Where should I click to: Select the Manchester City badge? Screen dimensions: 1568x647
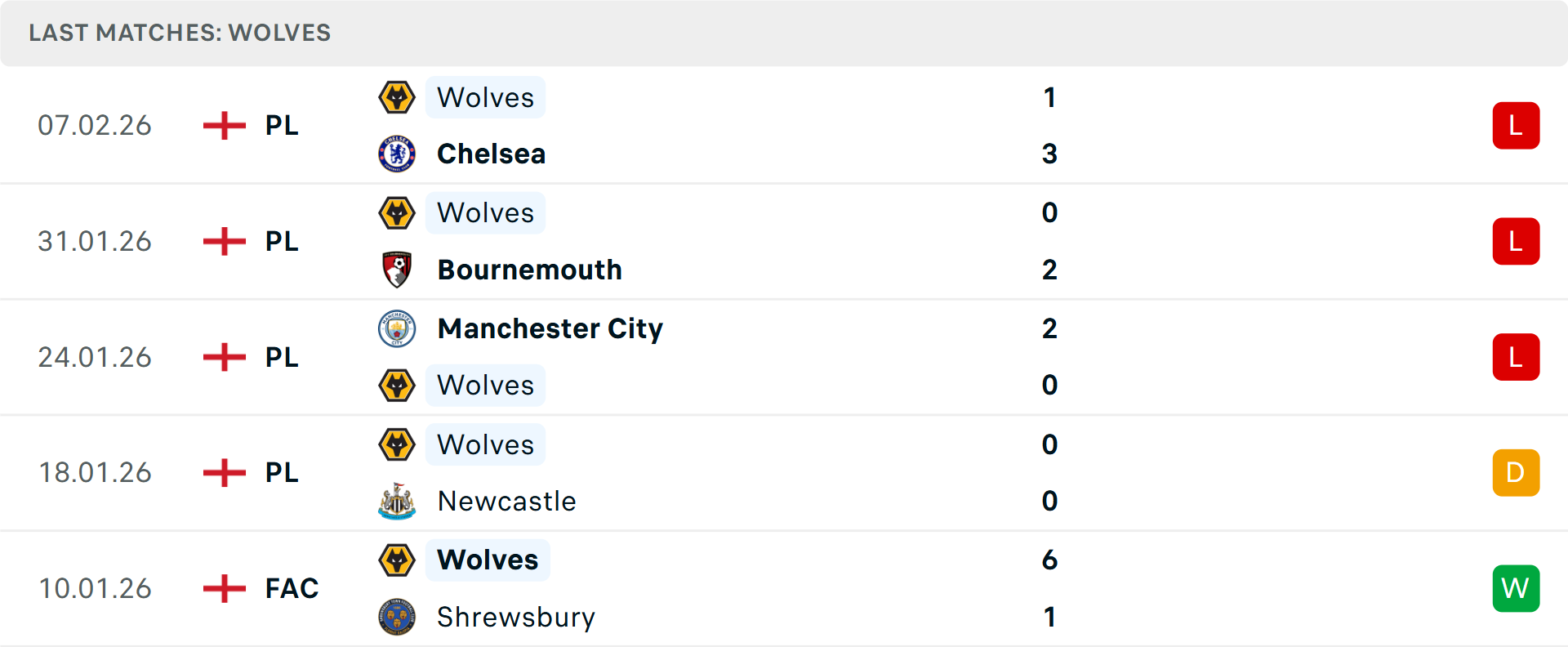[397, 329]
